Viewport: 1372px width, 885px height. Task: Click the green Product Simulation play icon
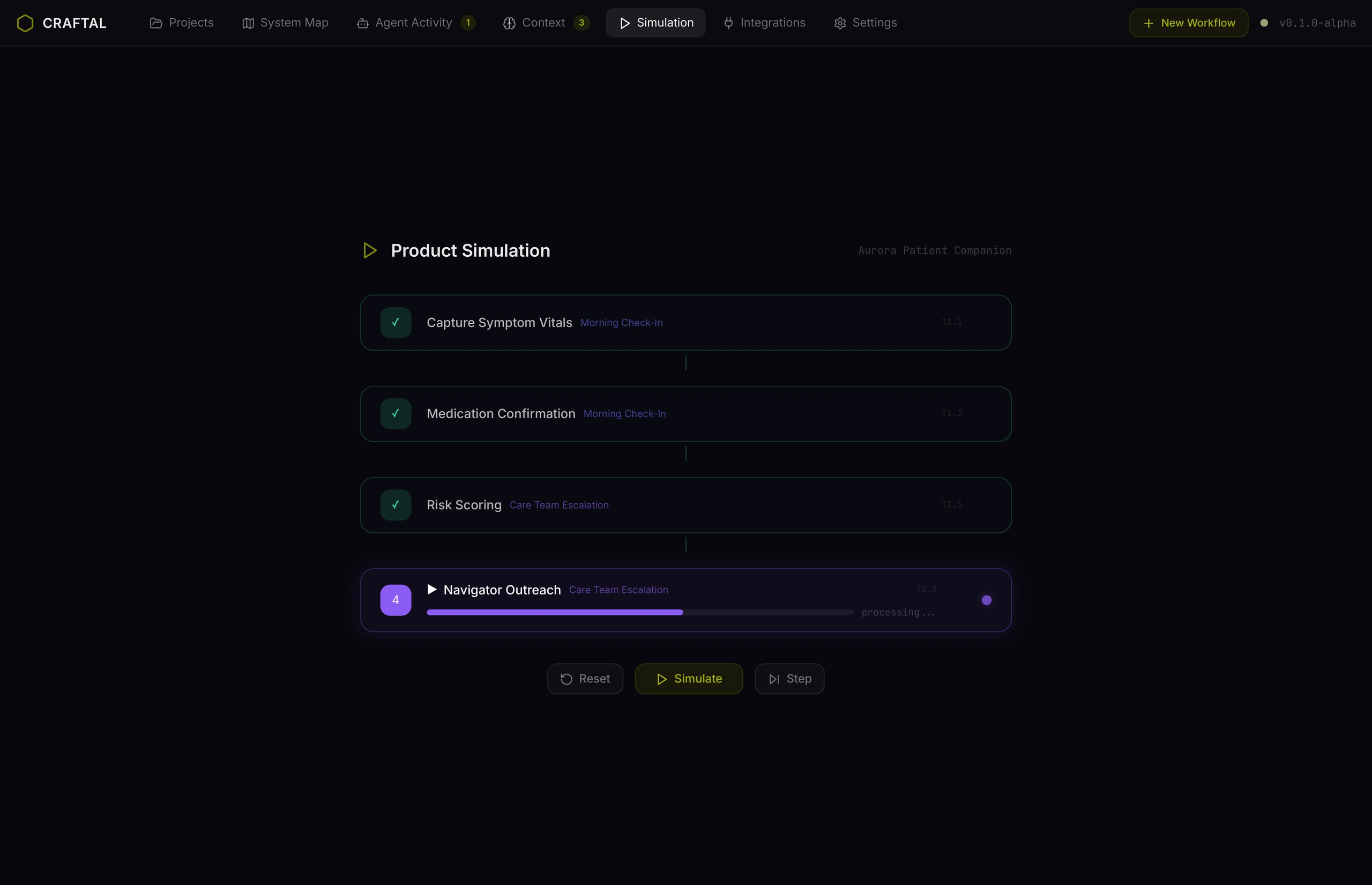[x=370, y=250]
